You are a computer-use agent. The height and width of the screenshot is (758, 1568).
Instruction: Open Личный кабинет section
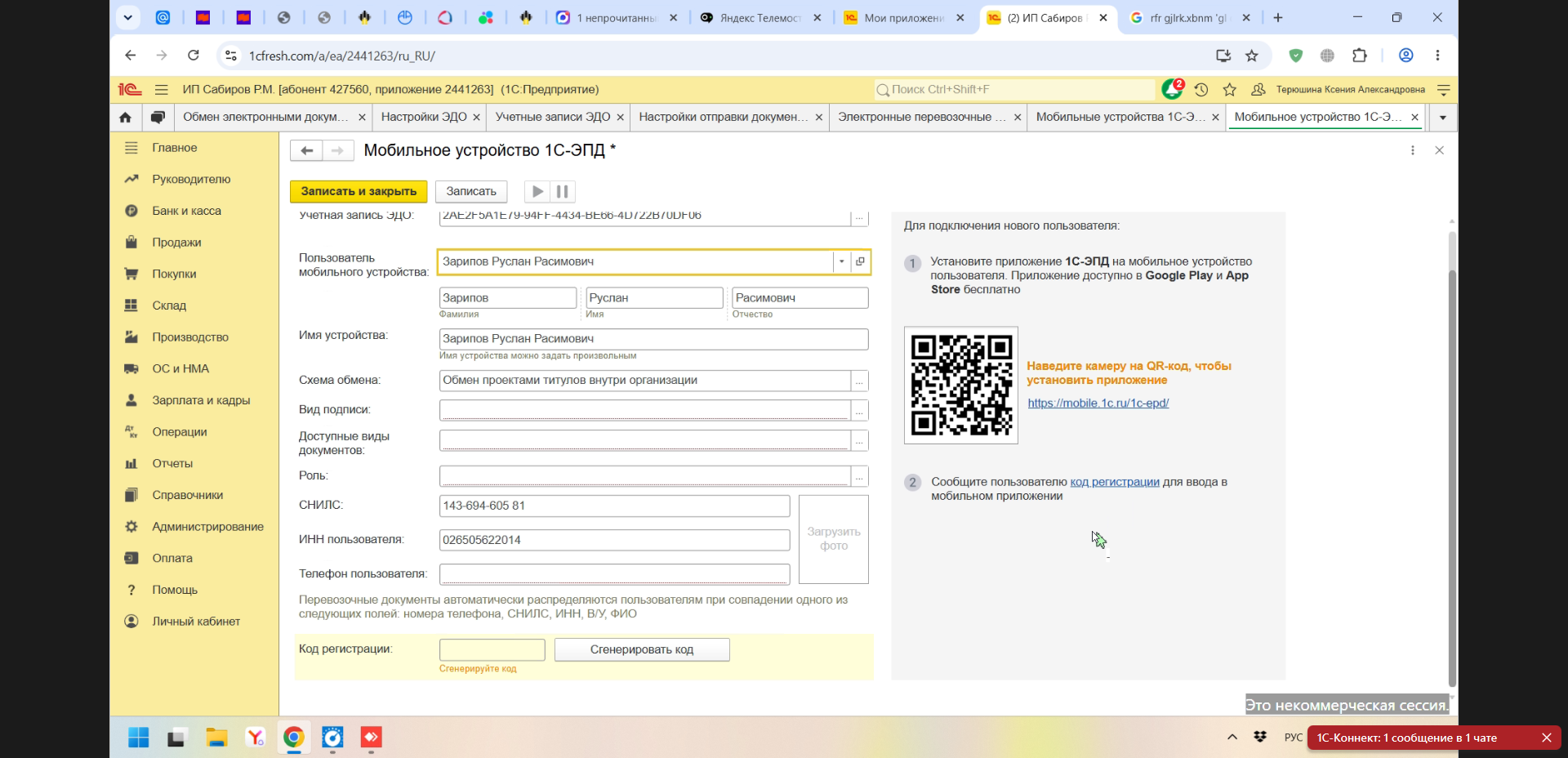[194, 622]
